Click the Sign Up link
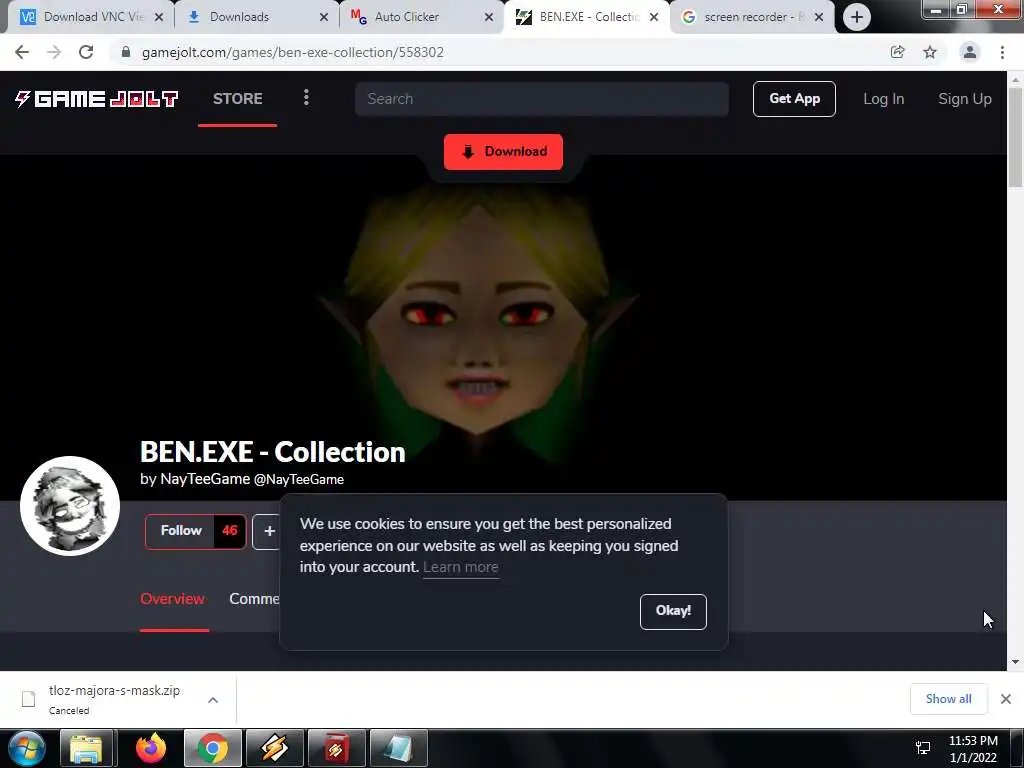 point(965,99)
